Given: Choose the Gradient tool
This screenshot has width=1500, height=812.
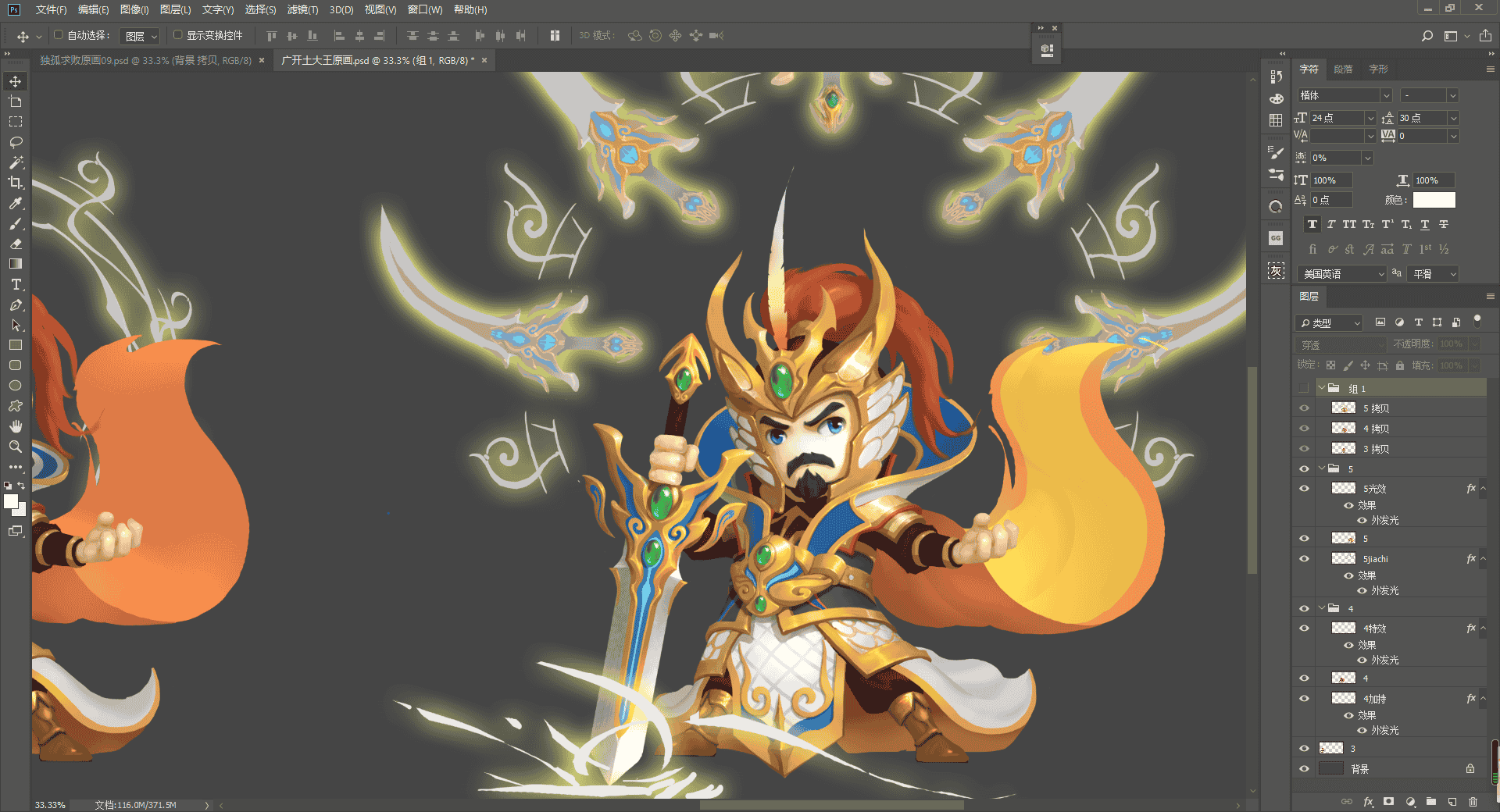Looking at the screenshot, I should coord(16,264).
